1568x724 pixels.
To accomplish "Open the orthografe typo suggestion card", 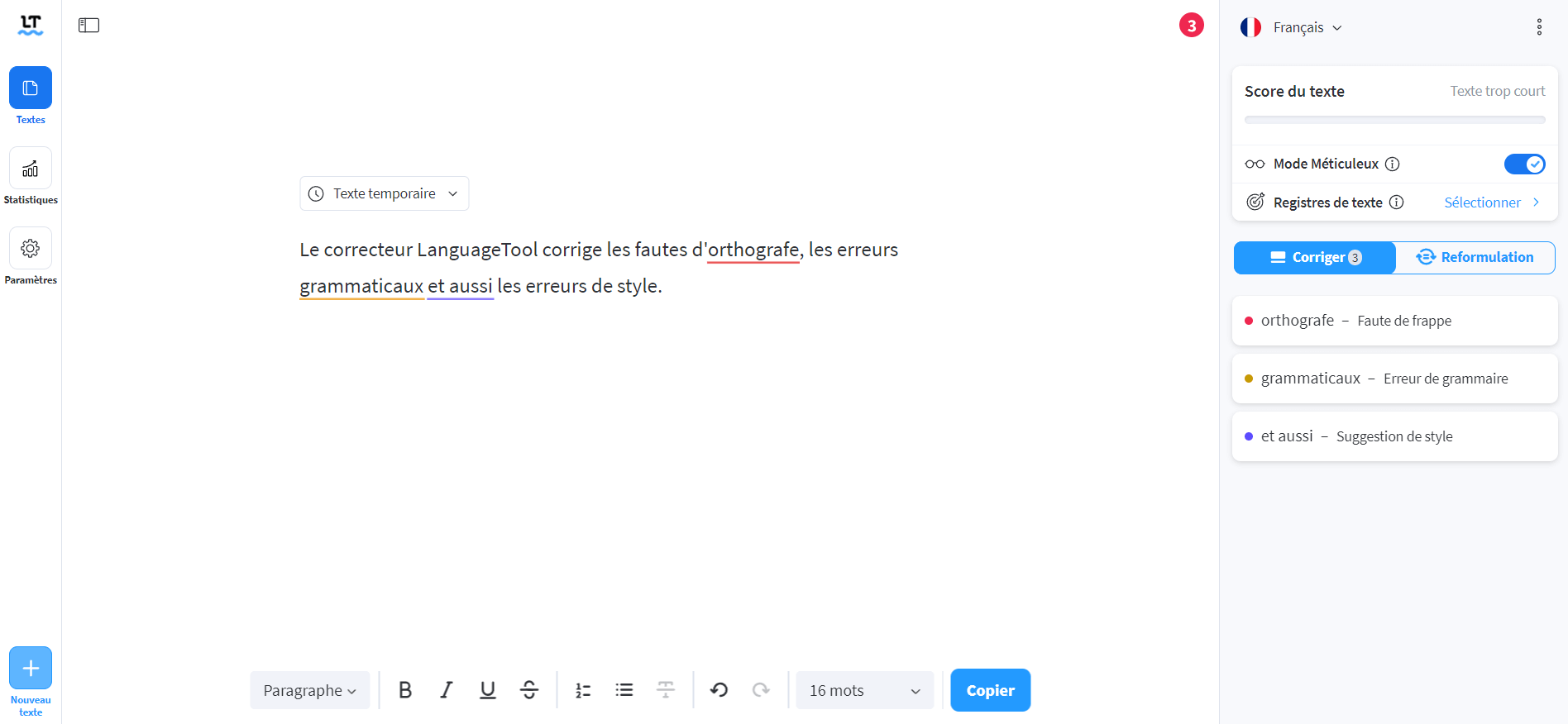I will point(1395,321).
